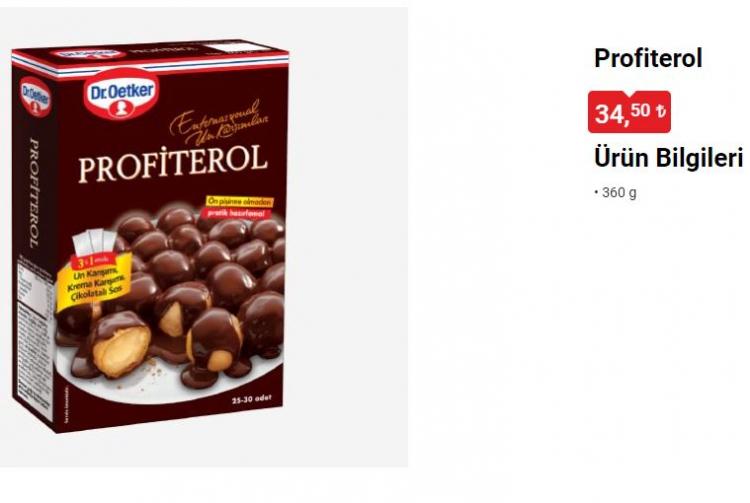Click the Turkish lira symbol in price tag

tap(660, 111)
